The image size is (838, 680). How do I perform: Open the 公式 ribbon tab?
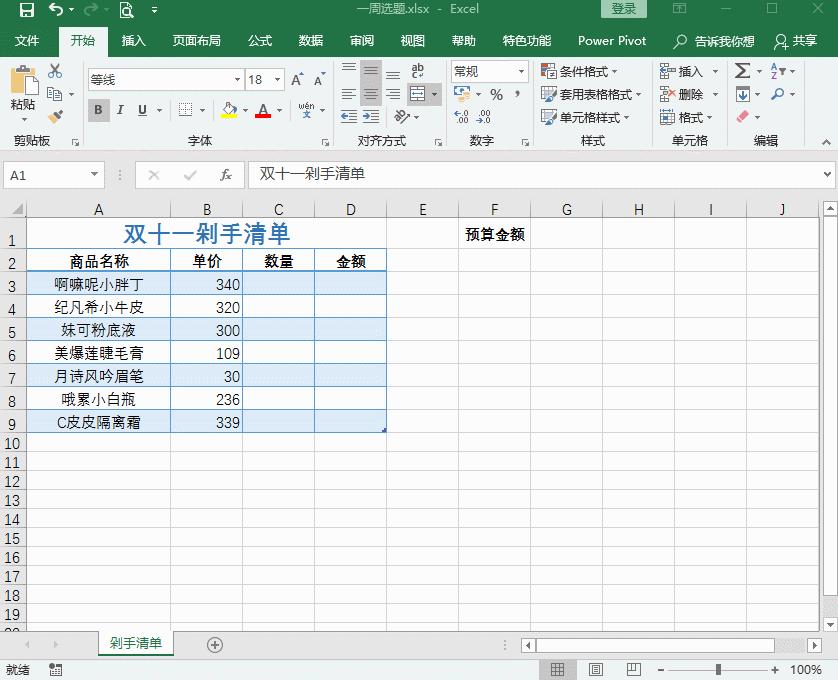tap(258, 41)
